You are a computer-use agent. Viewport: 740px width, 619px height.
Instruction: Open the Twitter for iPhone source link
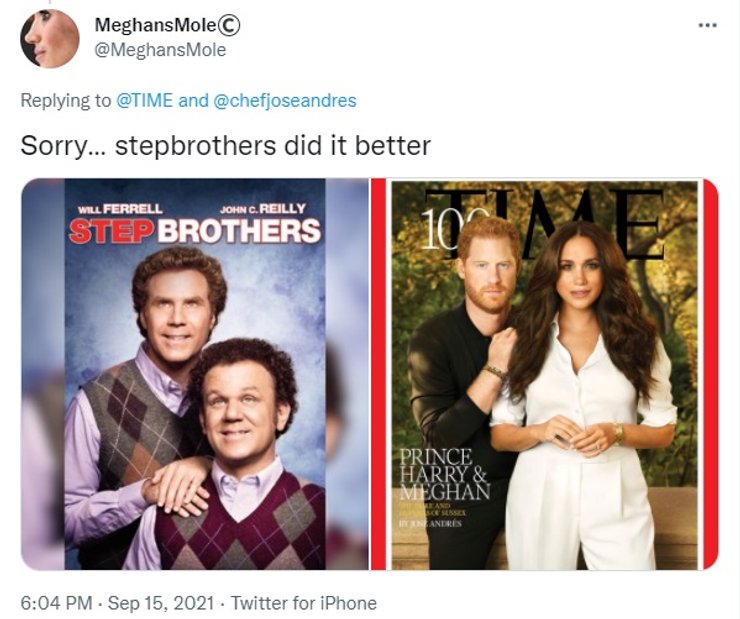tap(304, 603)
